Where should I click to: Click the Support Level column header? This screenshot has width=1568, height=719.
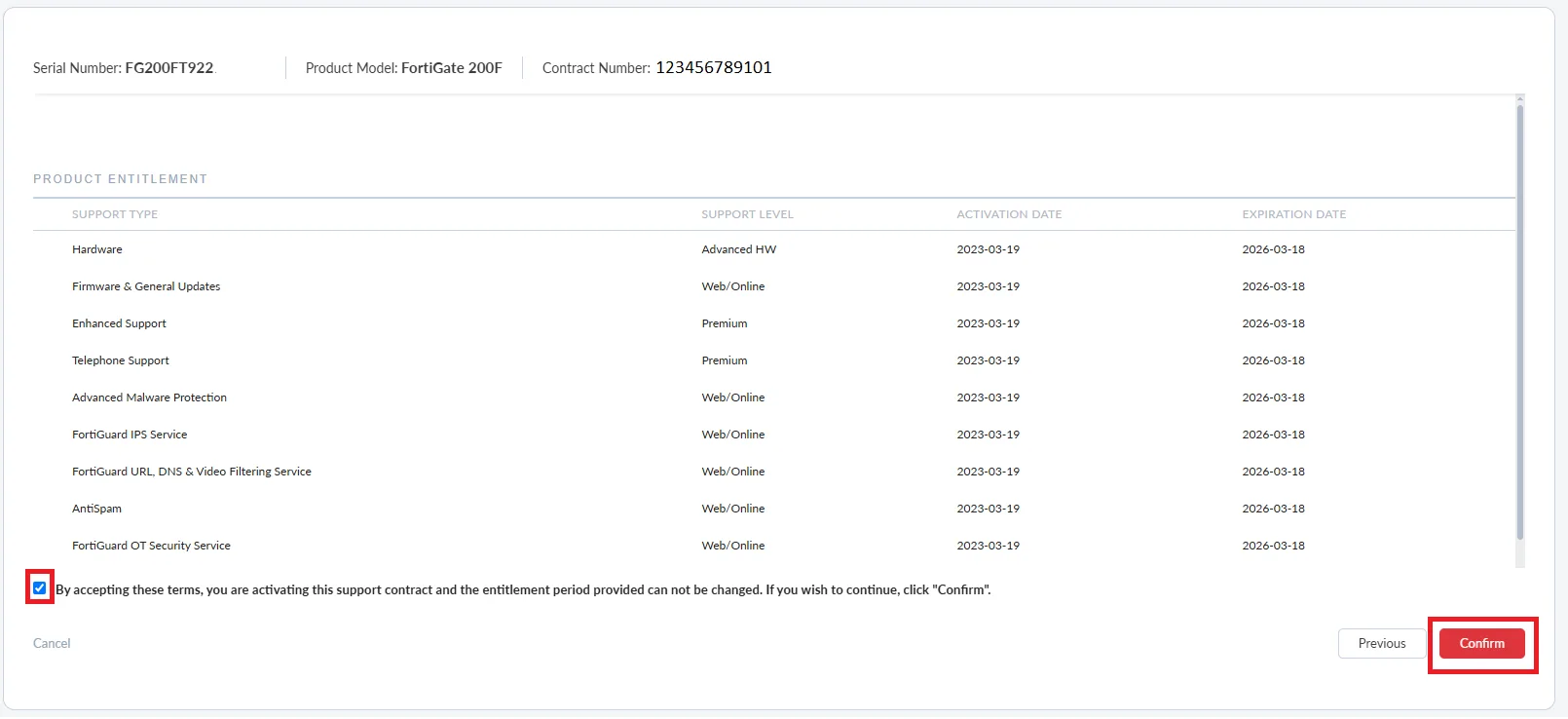[747, 214]
